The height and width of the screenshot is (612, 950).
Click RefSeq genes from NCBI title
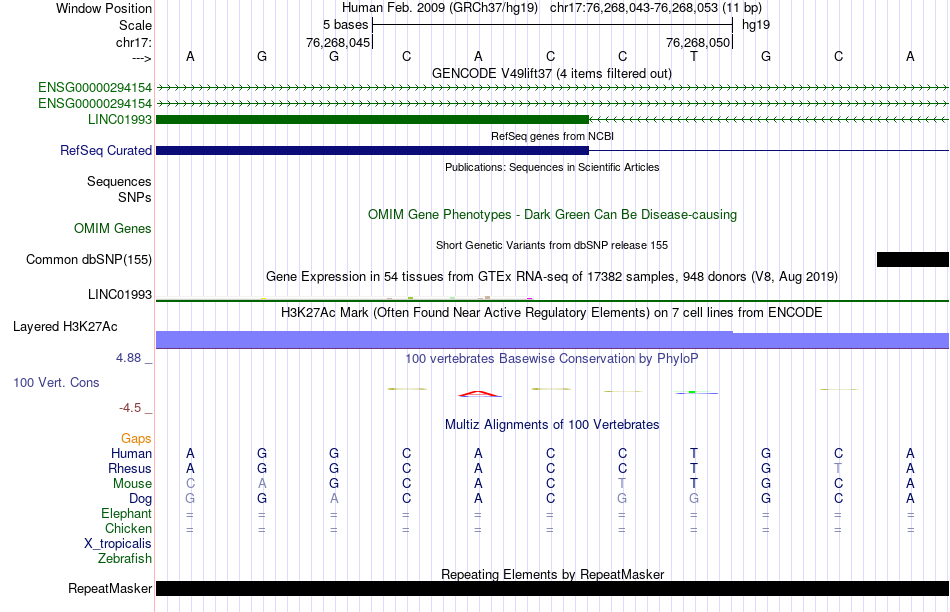(x=552, y=136)
